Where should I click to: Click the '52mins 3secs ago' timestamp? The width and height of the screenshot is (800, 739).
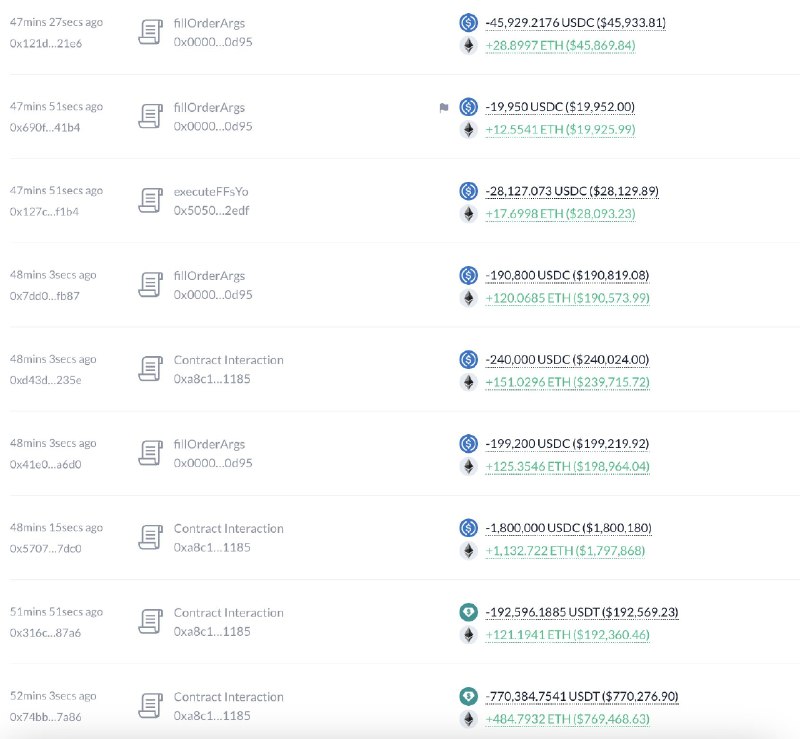click(x=53, y=696)
